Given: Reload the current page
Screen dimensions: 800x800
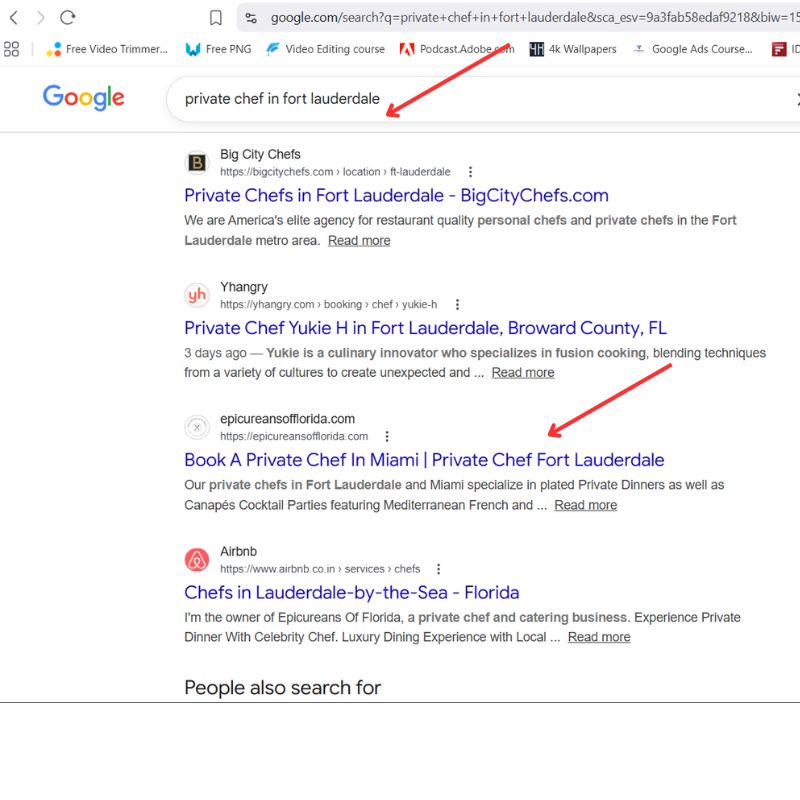Looking at the screenshot, I should click(x=68, y=17).
